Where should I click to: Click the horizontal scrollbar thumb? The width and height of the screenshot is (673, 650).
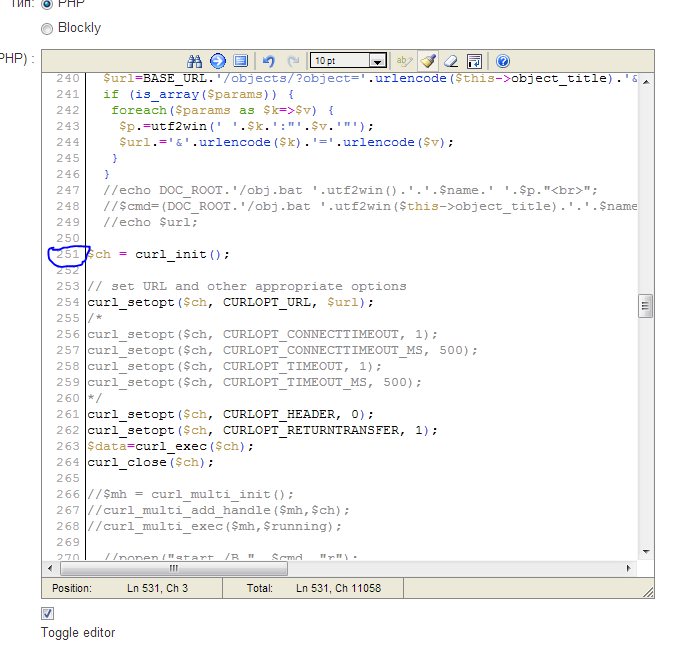coord(174,568)
